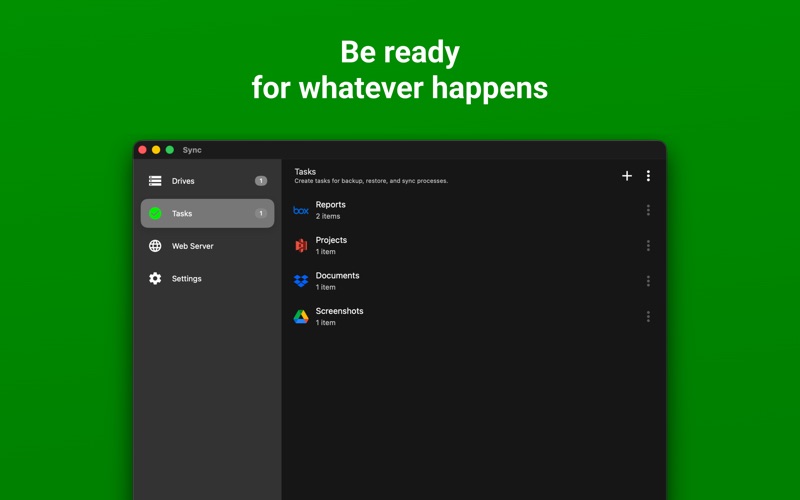
Task: Minimize the Sync window with yellow button
Action: click(x=156, y=149)
